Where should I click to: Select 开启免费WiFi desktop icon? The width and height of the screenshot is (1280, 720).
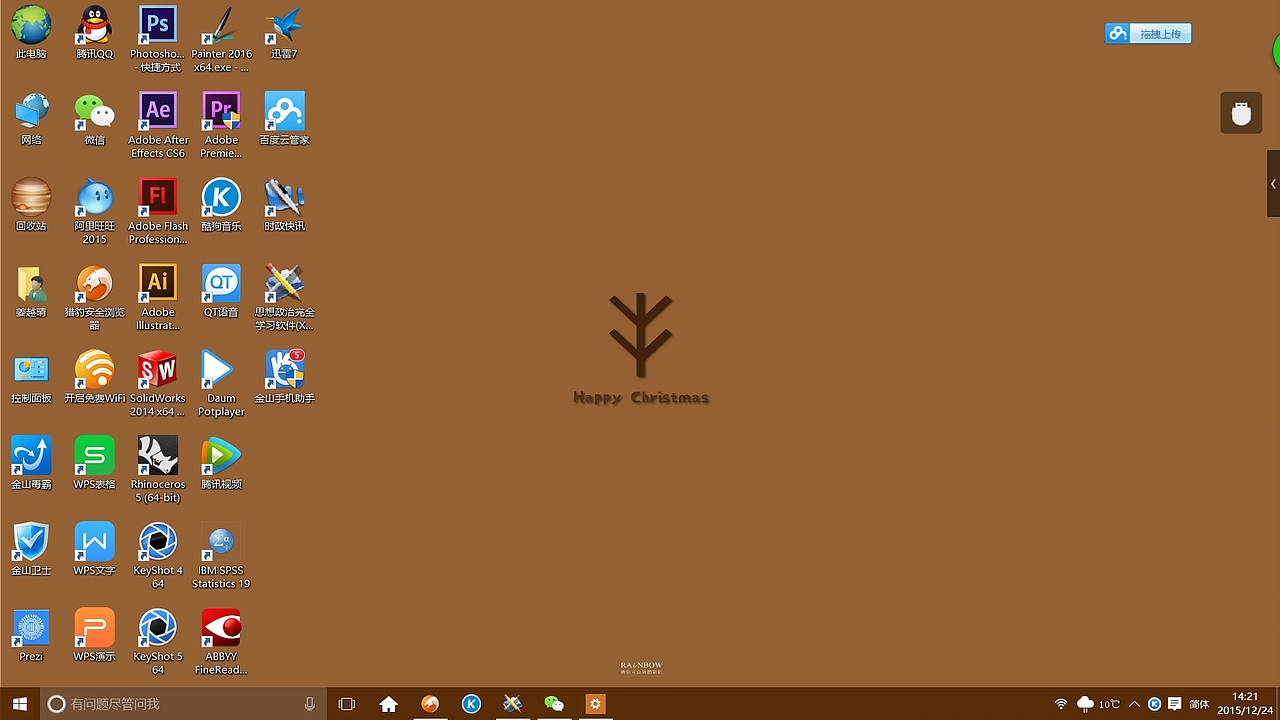[94, 376]
